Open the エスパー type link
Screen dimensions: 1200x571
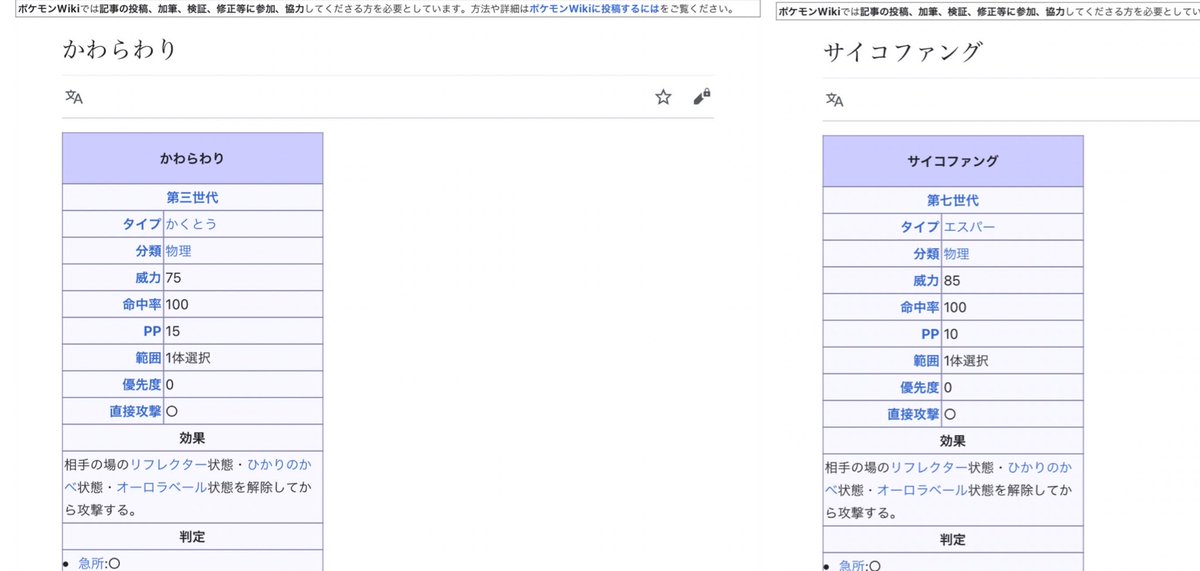tap(970, 227)
